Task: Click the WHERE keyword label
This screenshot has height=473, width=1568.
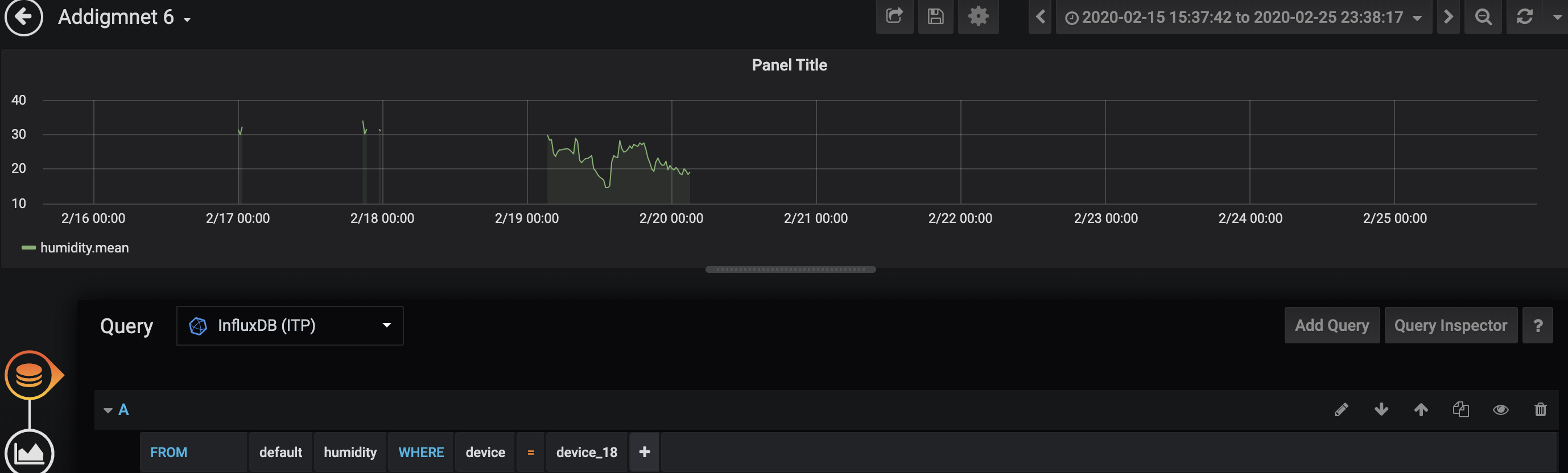Action: 421,453
